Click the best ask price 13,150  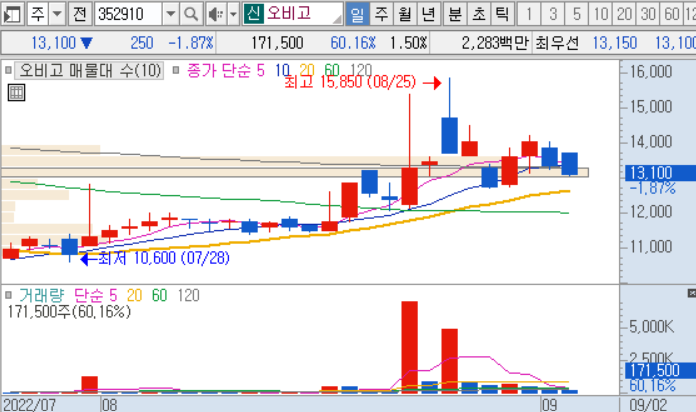(x=615, y=43)
